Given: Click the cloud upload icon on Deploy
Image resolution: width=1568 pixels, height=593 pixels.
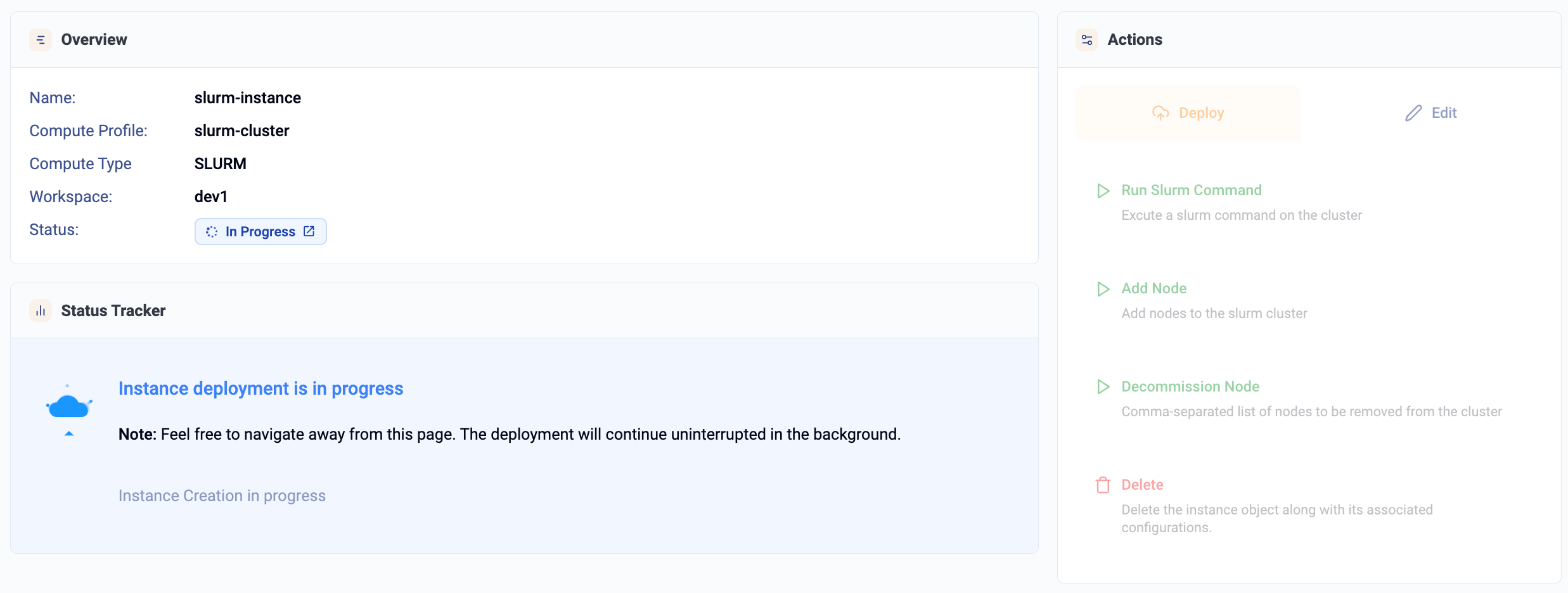Looking at the screenshot, I should click(1160, 113).
